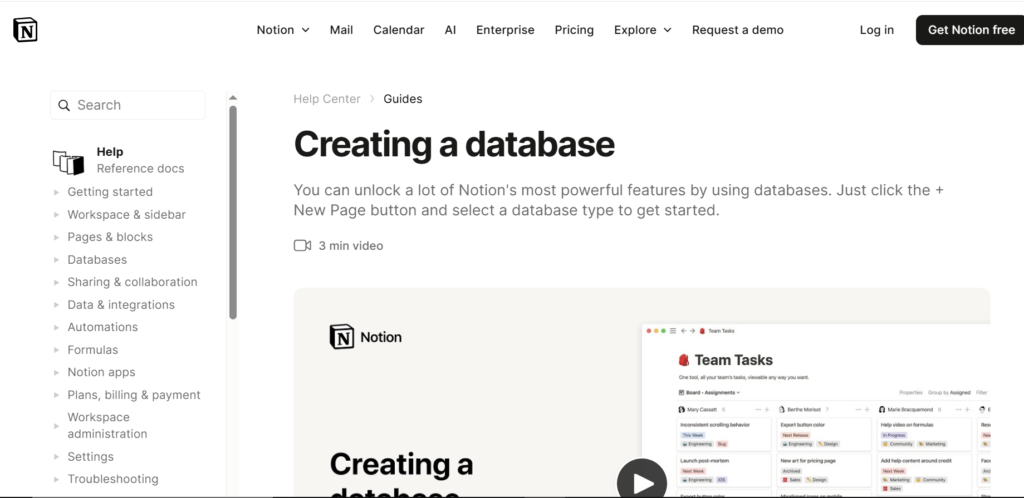The height and width of the screenshot is (498, 1024).
Task: Open Settings sidebar item
Action: (x=90, y=457)
